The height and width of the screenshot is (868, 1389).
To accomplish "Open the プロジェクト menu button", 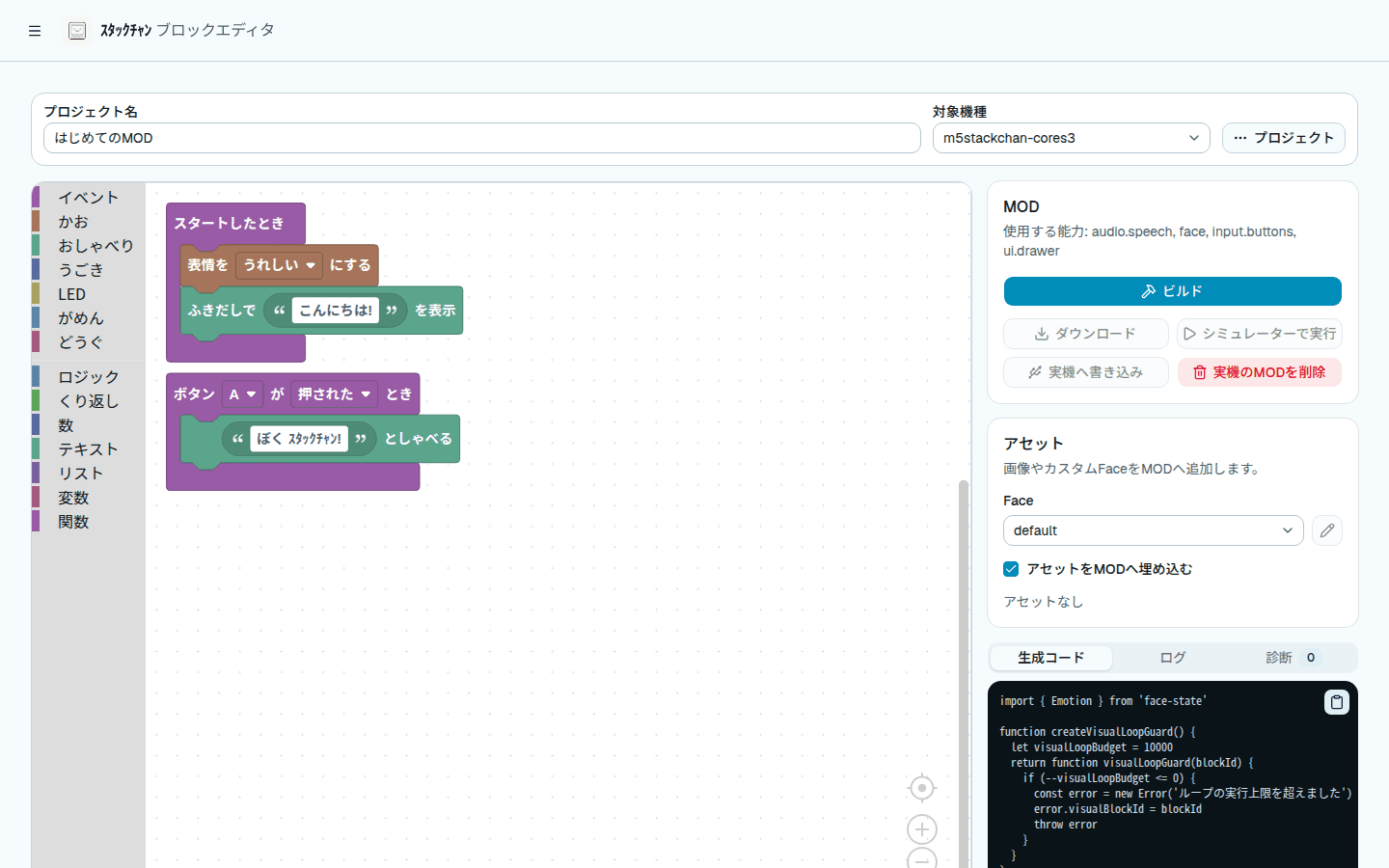I will [1283, 138].
